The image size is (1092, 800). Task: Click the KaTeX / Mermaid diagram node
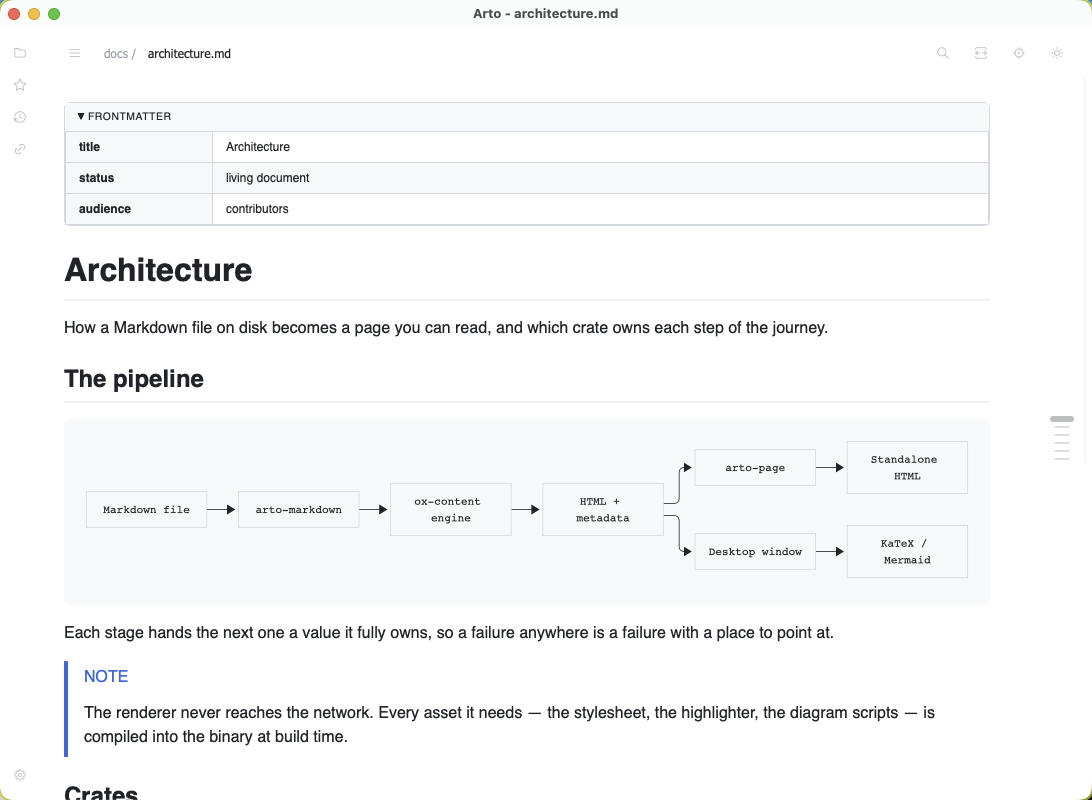tap(907, 551)
